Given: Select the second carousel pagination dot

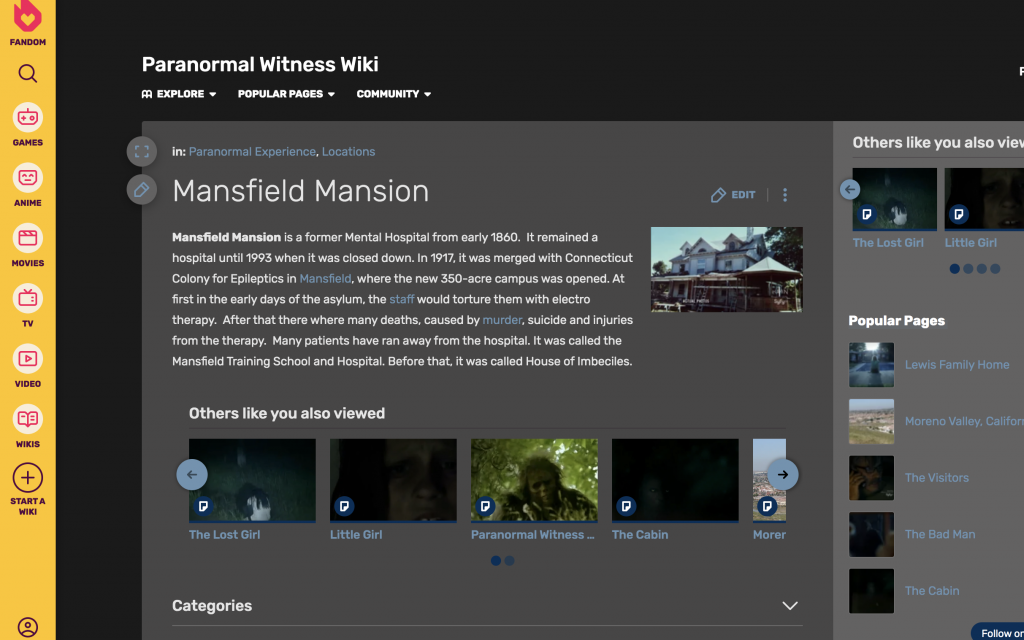Looking at the screenshot, I should click(510, 561).
